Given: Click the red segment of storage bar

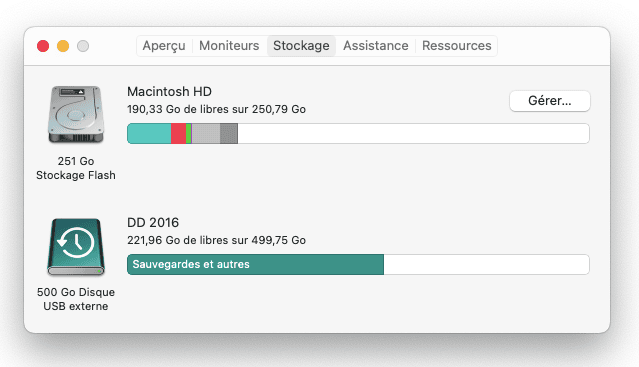Looking at the screenshot, I should point(178,134).
